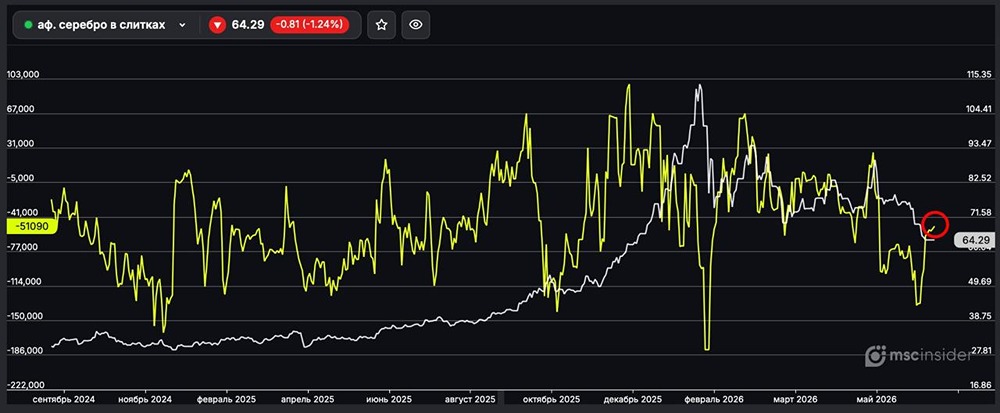Add the chart to favorites with the star icon
The height and width of the screenshot is (413, 1000).
381,25
